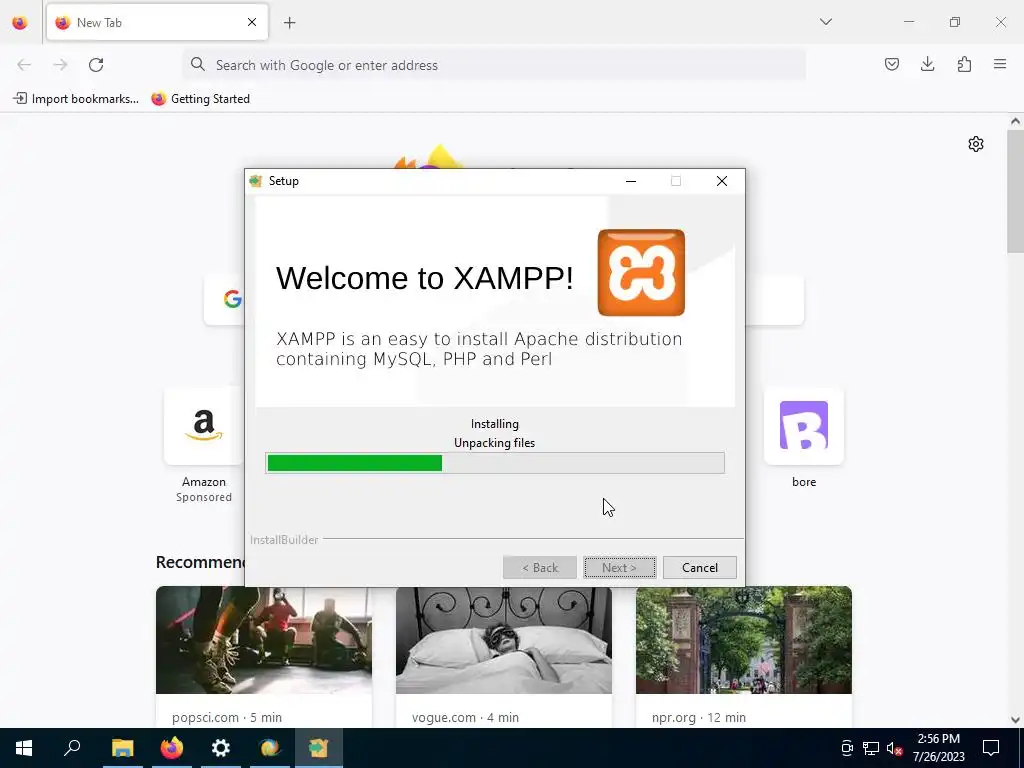Click the page vertical scrollbar thumb

(1015, 192)
